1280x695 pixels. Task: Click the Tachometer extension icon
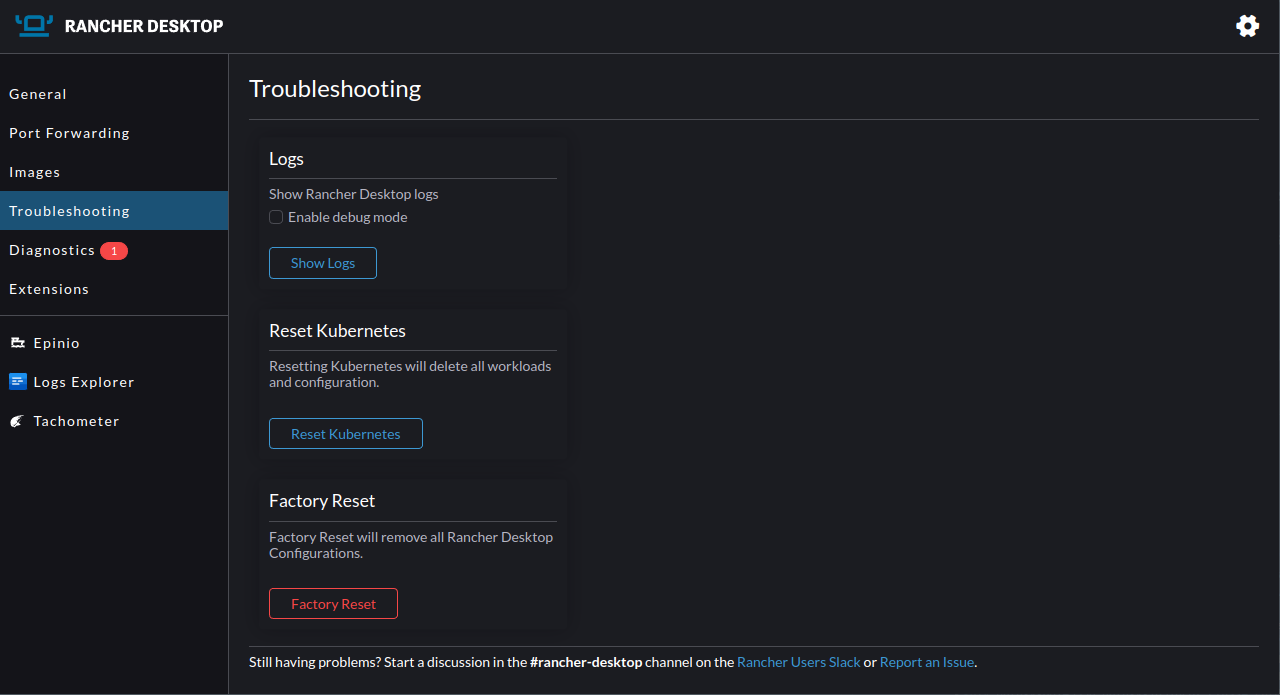pos(15,420)
